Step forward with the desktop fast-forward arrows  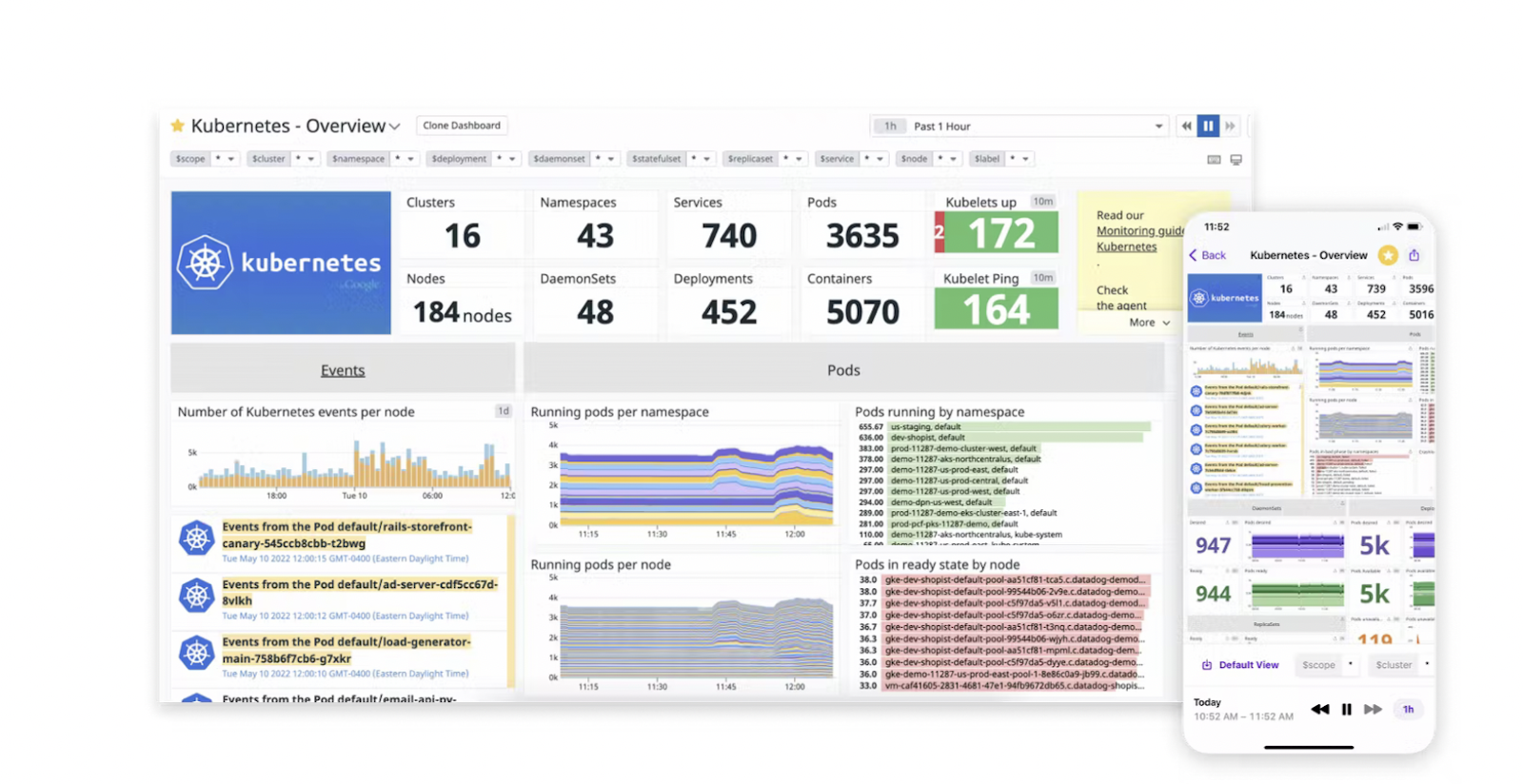pyautogui.click(x=1230, y=126)
